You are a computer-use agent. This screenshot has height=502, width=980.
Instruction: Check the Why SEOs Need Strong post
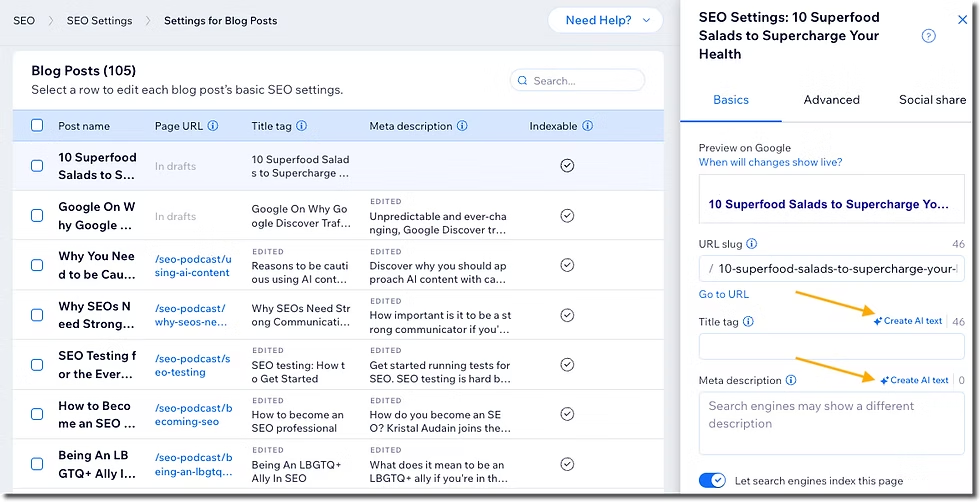coord(37,315)
